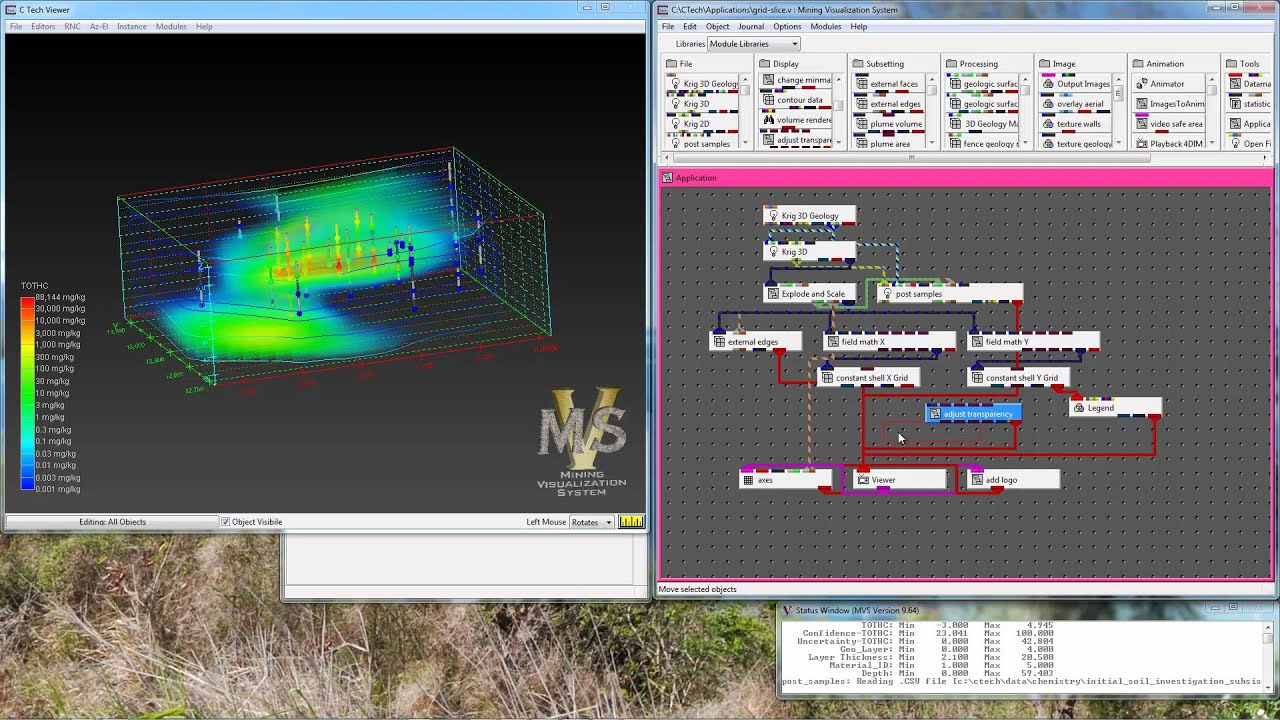Screen dimensions: 1280x720
Task: Pick plume volume module in Subsetting library
Action: [x=889, y=124]
